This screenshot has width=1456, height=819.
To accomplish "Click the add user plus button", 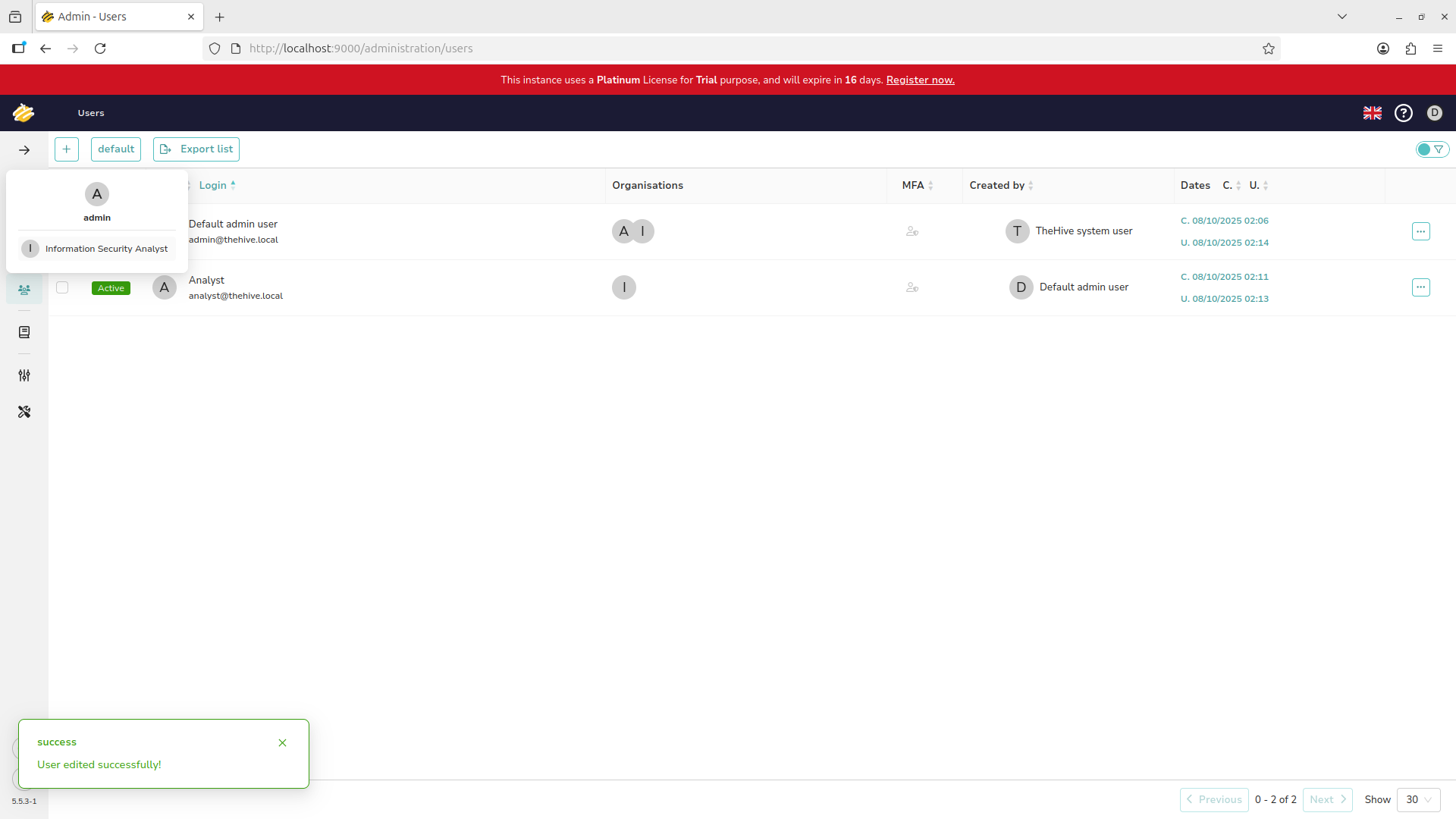I will (67, 149).
